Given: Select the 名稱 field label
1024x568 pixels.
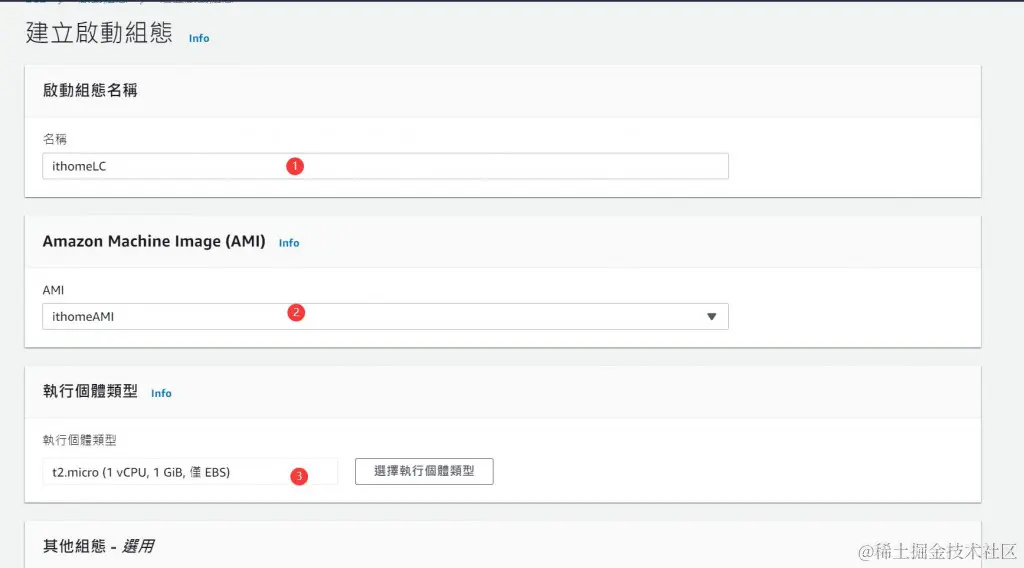Looking at the screenshot, I should point(55,139).
